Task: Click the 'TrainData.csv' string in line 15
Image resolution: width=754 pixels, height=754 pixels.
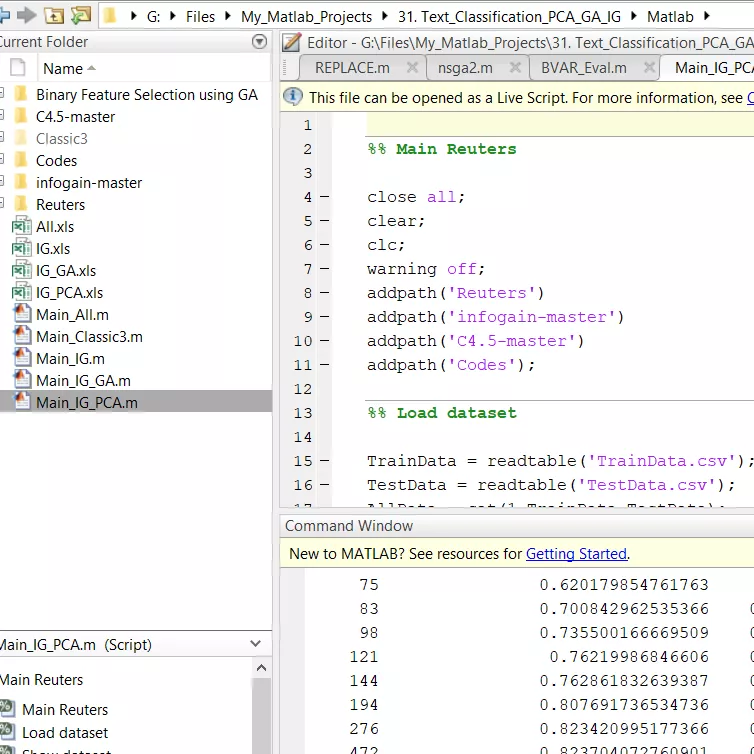Action: click(x=666, y=461)
